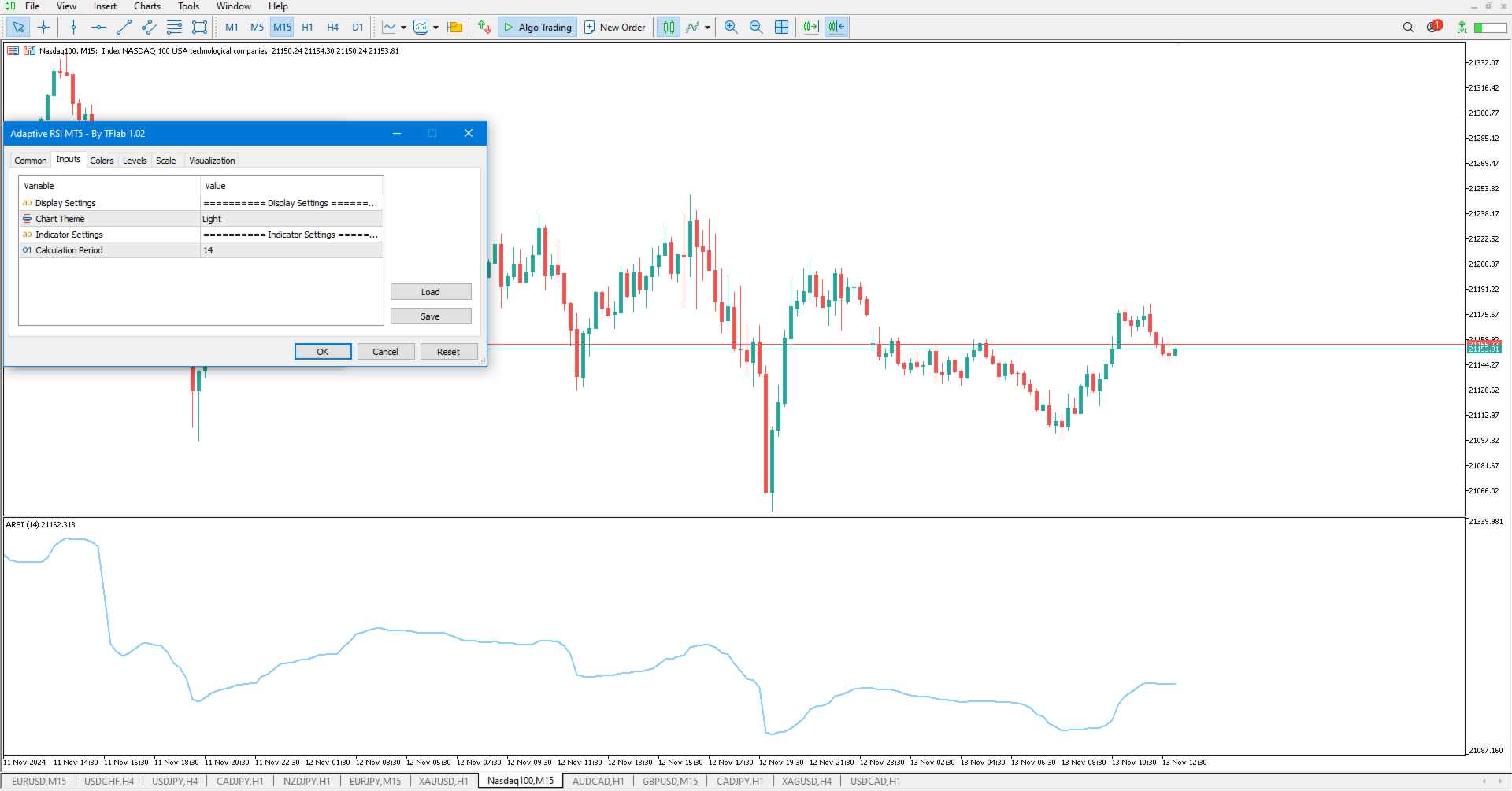Switch to the XAUUSD,H1 chart tab
This screenshot has width=1512, height=791.
[443, 781]
